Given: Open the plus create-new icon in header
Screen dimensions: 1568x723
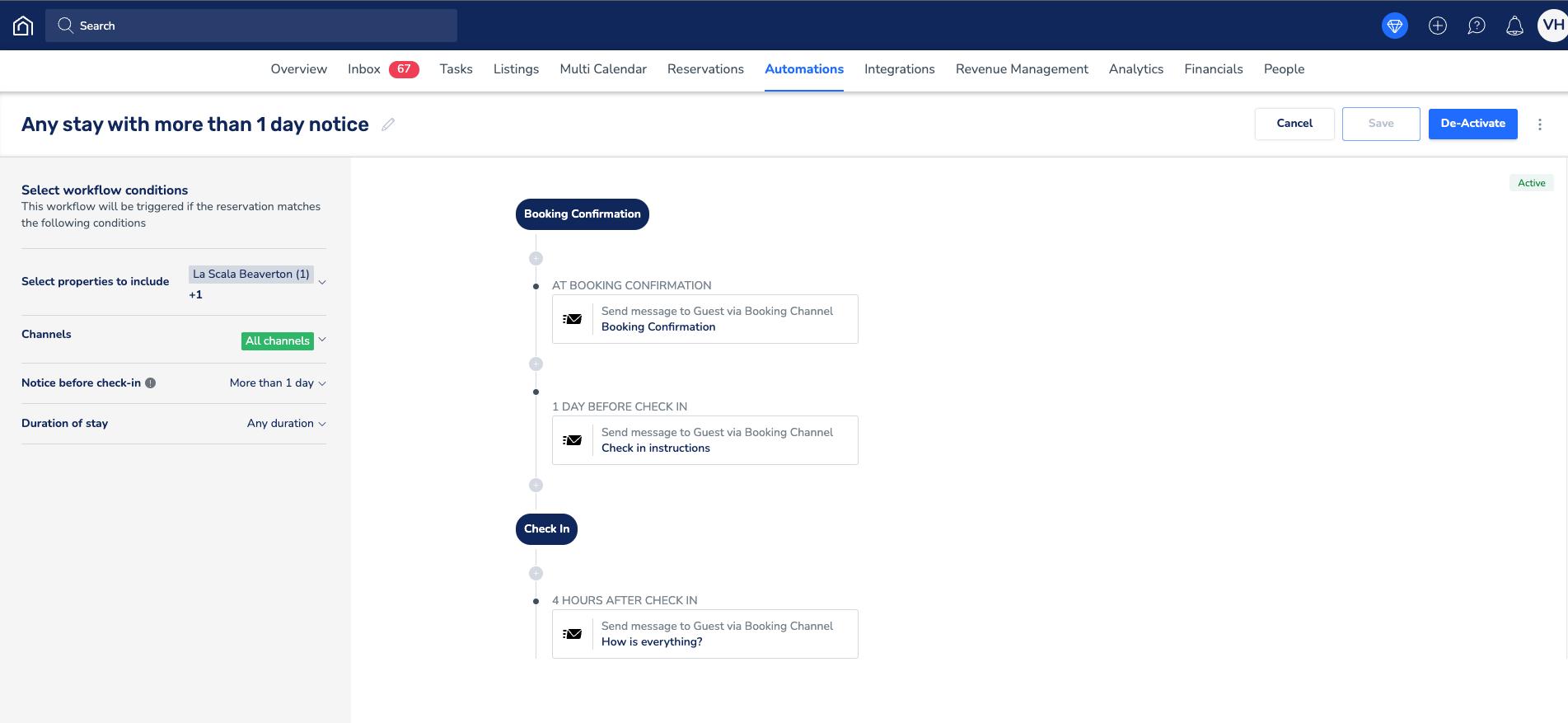Looking at the screenshot, I should tap(1438, 26).
